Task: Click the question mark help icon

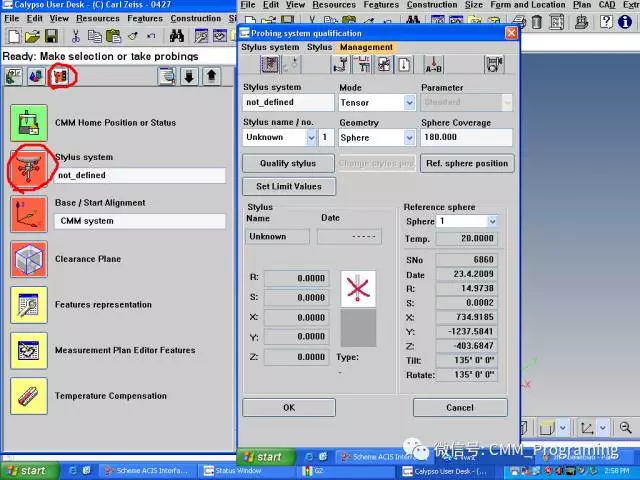Action: click(606, 21)
